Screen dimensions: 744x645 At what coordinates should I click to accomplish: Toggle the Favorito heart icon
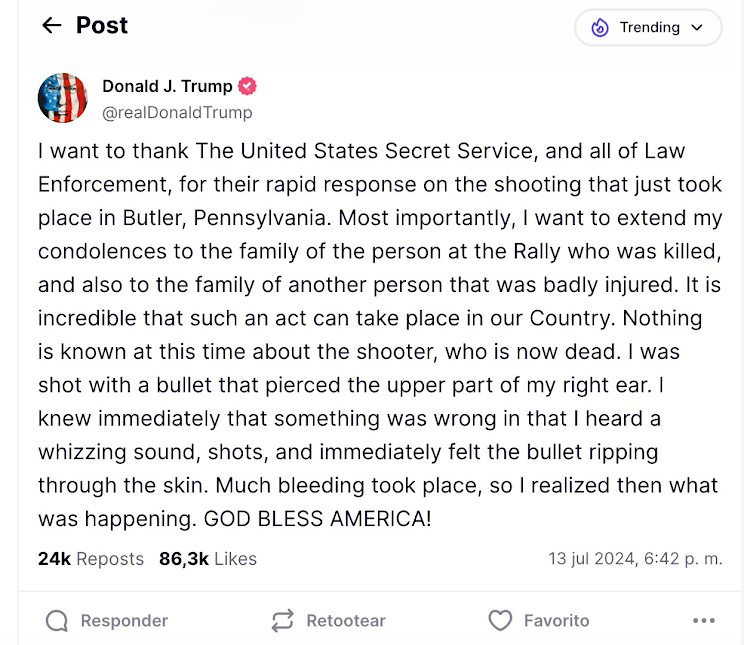click(500, 621)
